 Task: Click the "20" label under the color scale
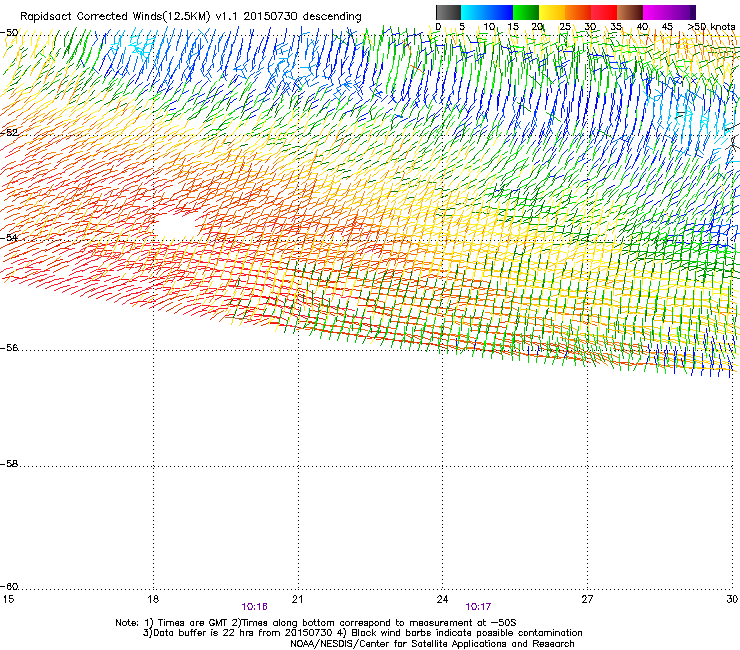538,27
